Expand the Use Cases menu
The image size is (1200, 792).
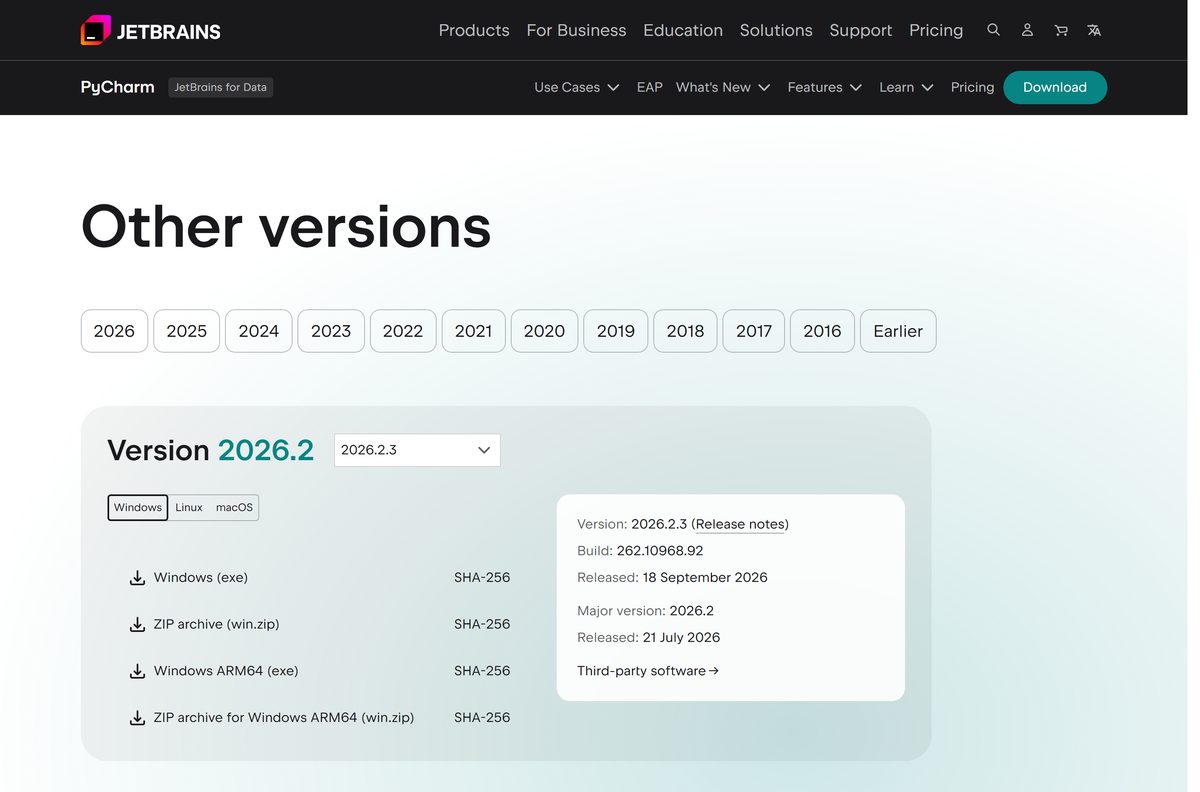(577, 87)
